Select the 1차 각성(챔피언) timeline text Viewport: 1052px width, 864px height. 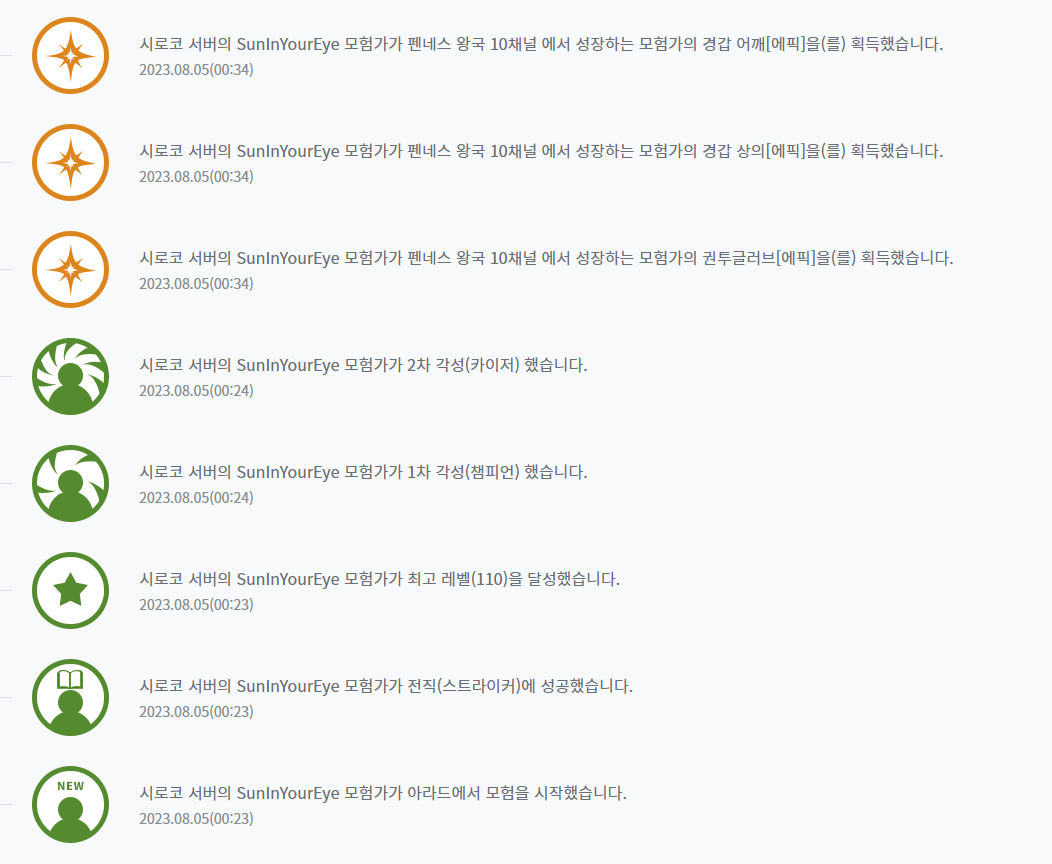(363, 472)
